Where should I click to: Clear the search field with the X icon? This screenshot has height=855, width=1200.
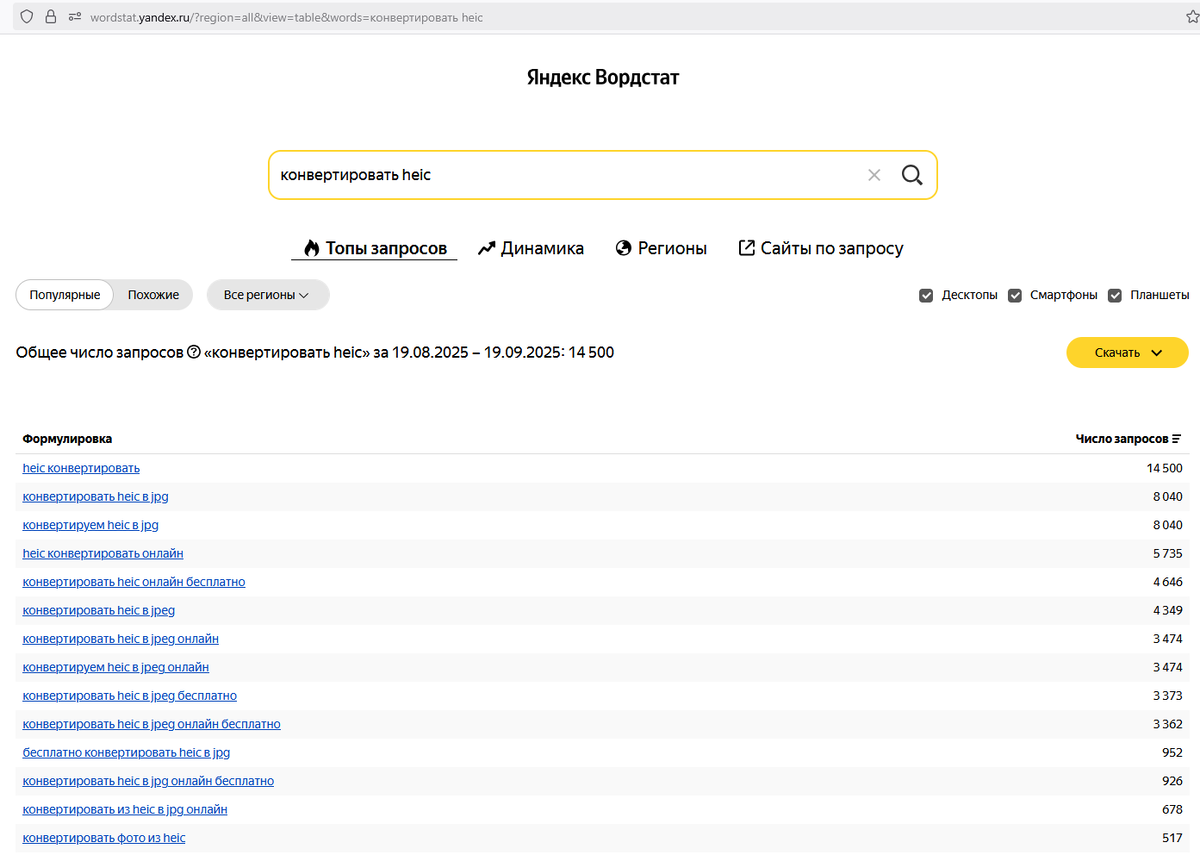pyautogui.click(x=874, y=175)
